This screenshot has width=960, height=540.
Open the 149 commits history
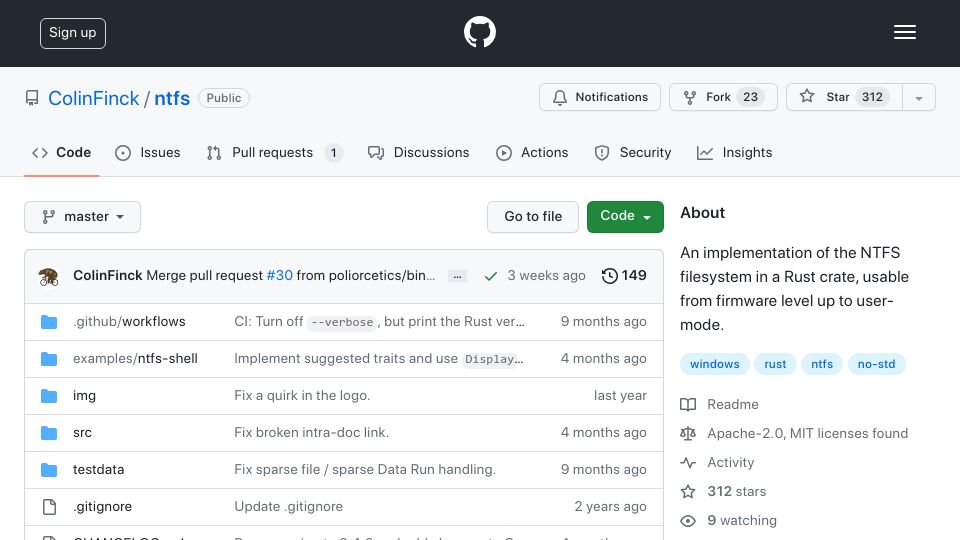624,276
